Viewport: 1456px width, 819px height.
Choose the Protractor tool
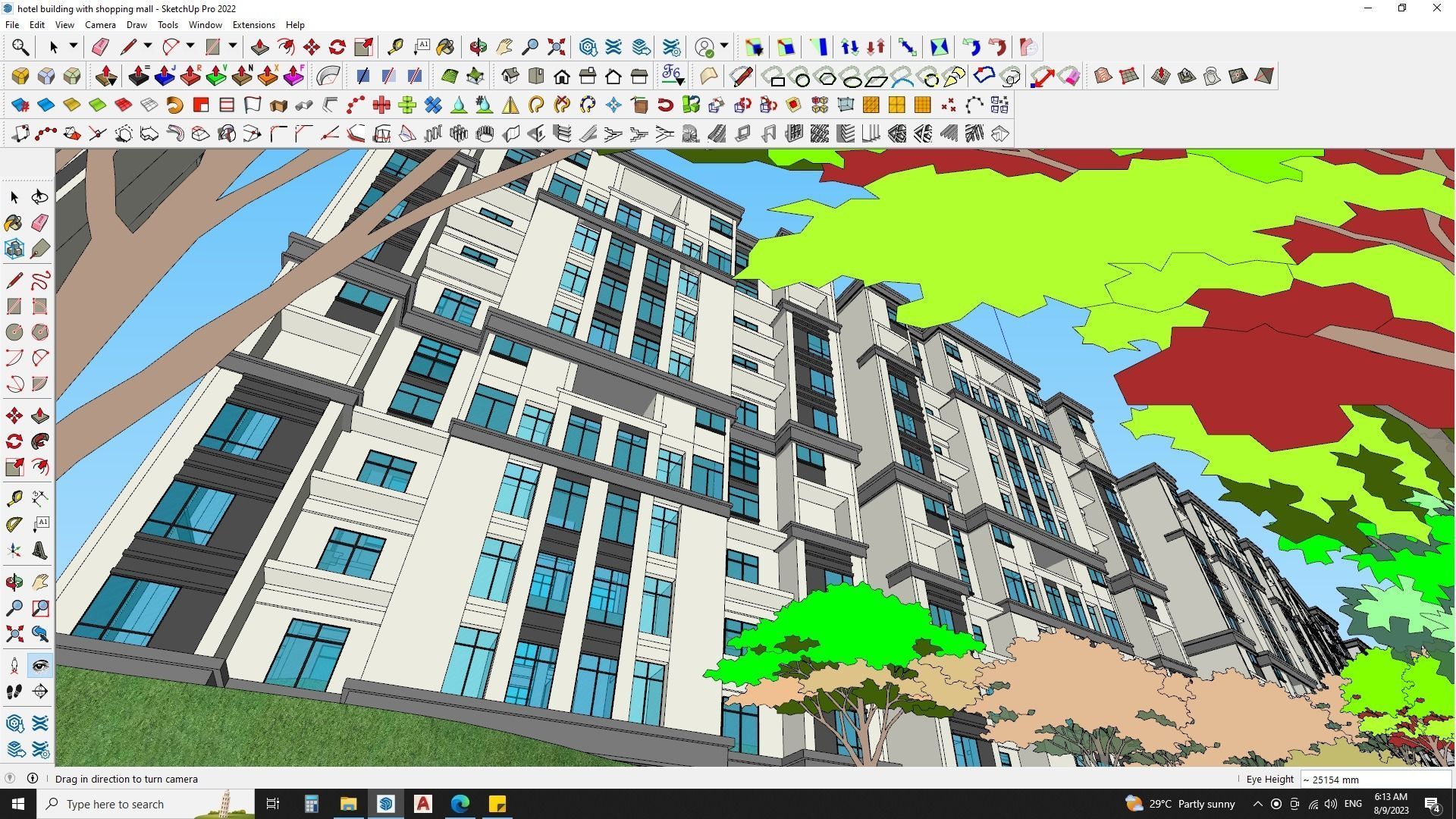pos(14,524)
